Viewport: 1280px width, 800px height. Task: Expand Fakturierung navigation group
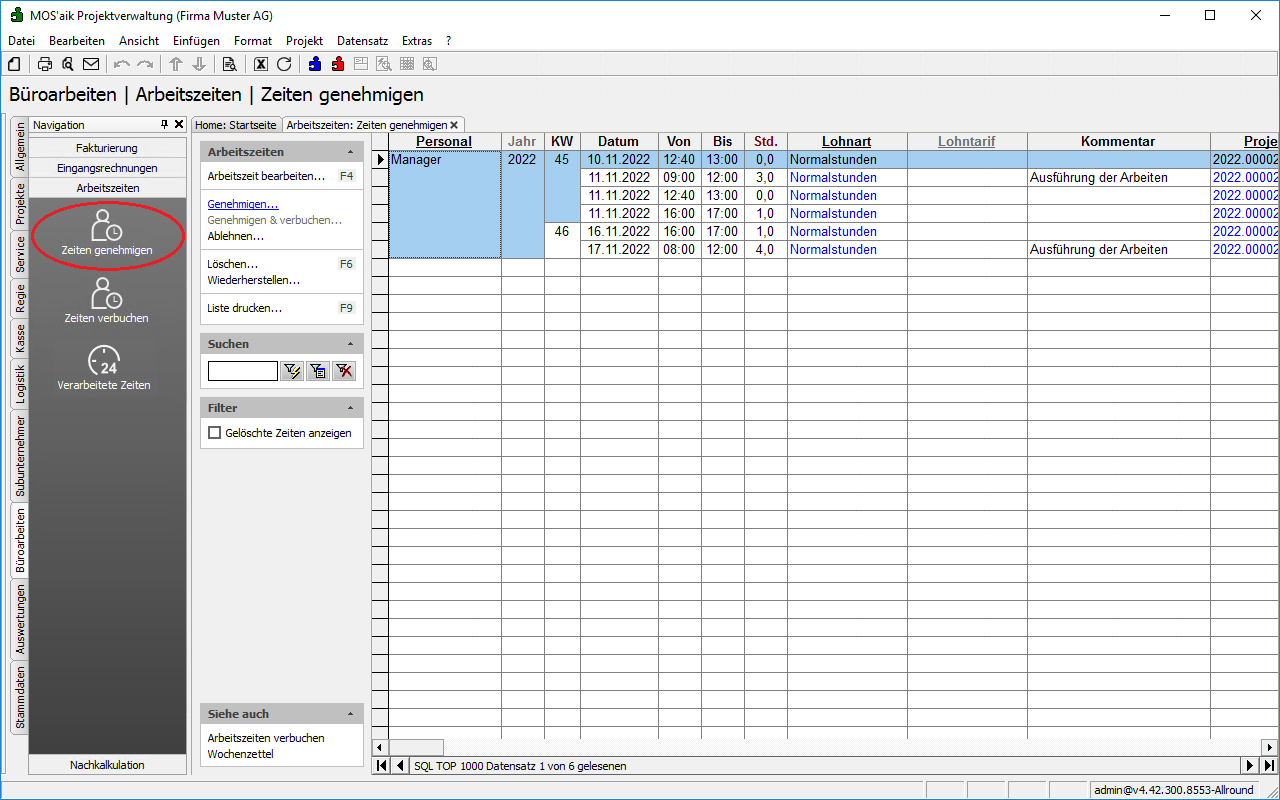click(108, 148)
